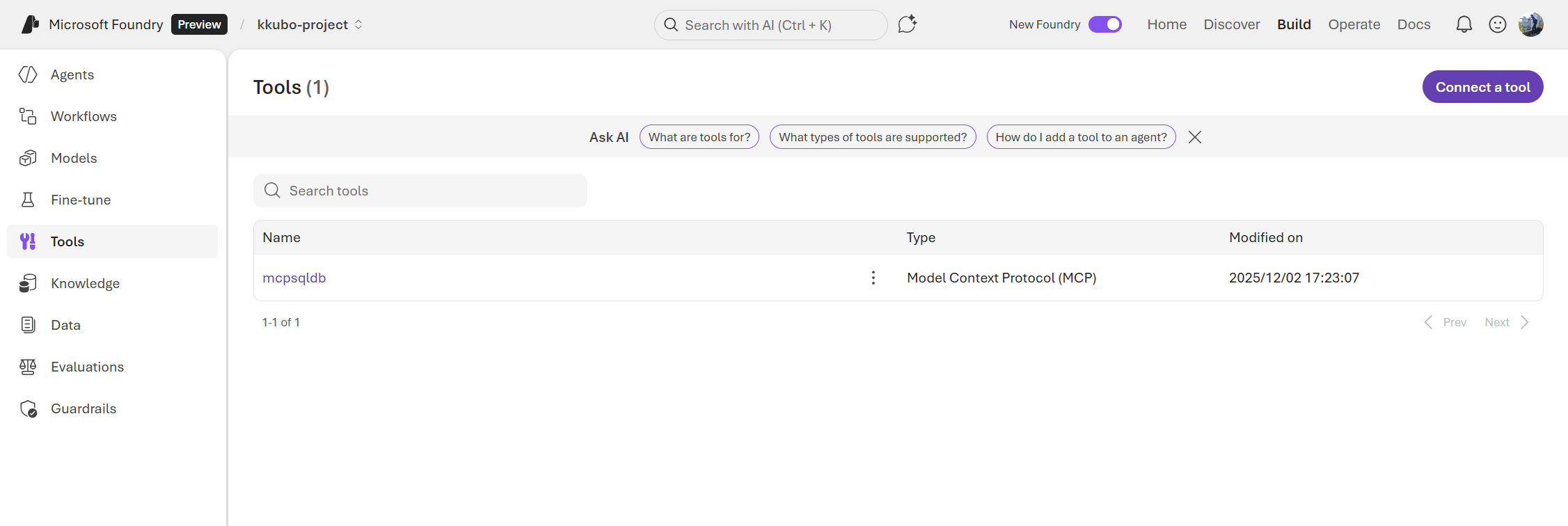Ask 'How do I add a tool to an agent?'

click(1082, 137)
